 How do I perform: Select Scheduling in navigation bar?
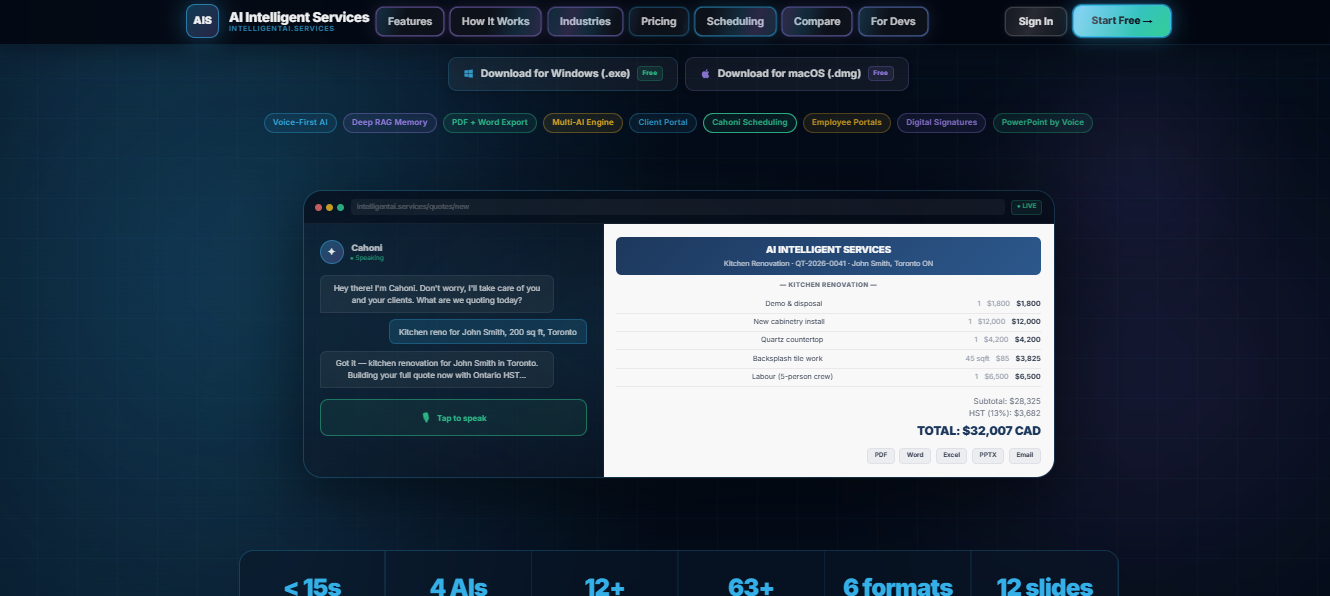[735, 21]
